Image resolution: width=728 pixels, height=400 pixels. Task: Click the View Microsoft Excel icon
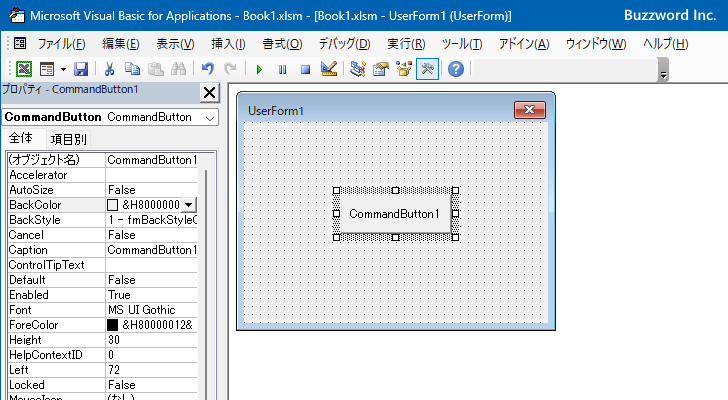click(24, 69)
